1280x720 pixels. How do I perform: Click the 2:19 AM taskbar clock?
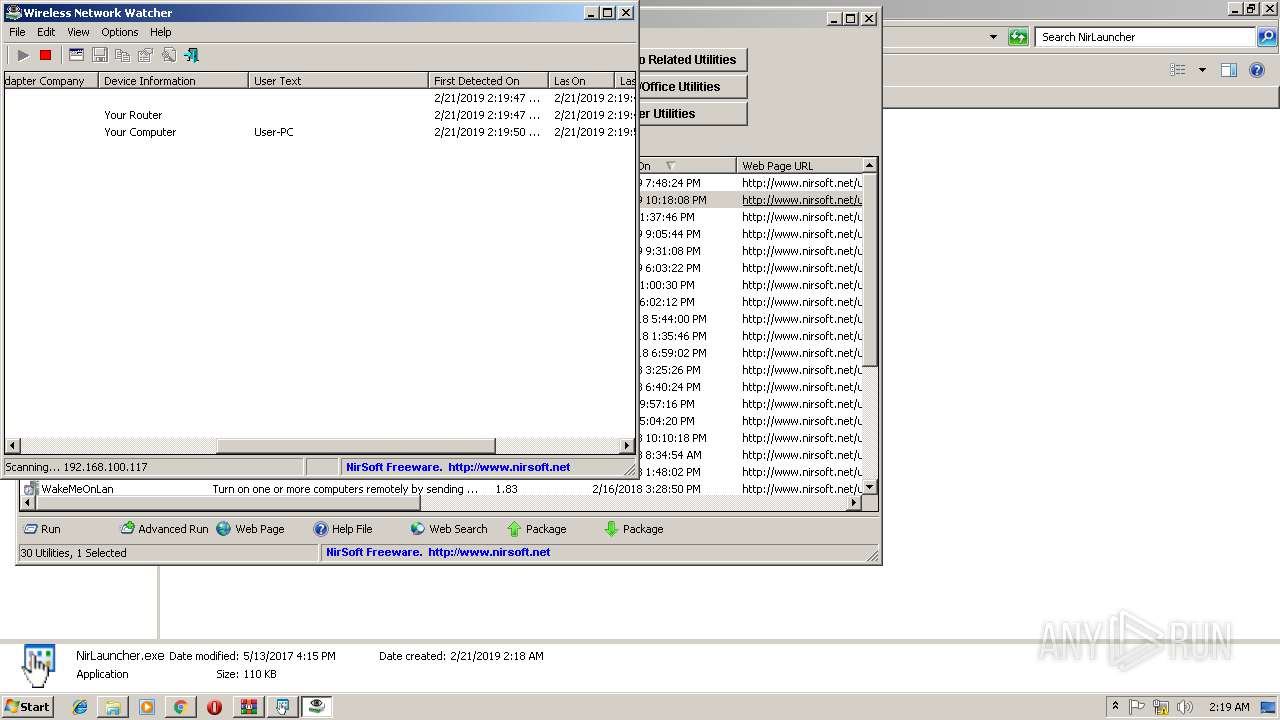[1229, 707]
